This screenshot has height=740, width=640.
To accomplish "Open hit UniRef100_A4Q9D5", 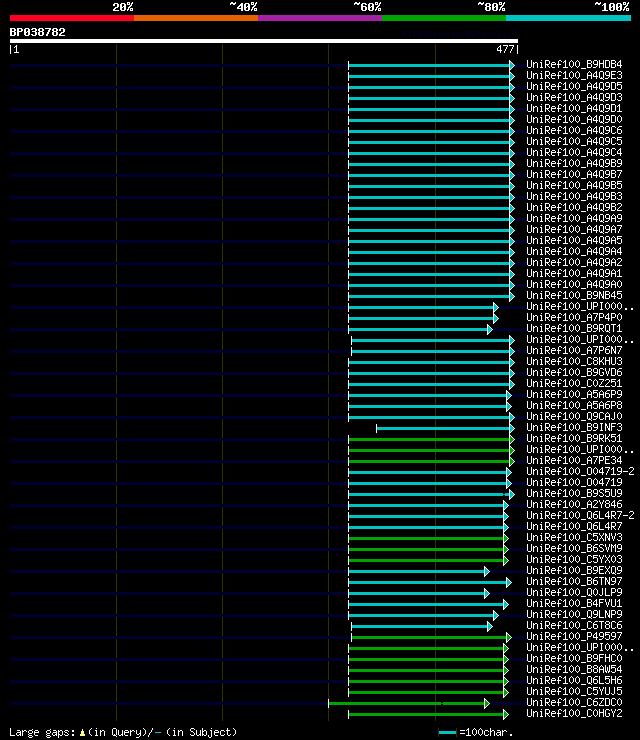I will [574, 86].
